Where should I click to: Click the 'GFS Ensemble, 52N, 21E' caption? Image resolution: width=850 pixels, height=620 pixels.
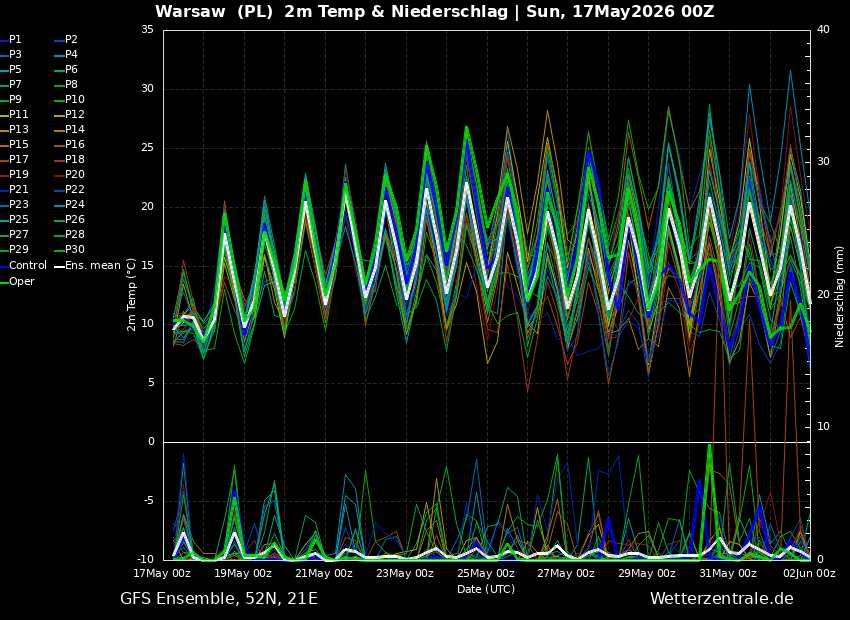[219, 599]
